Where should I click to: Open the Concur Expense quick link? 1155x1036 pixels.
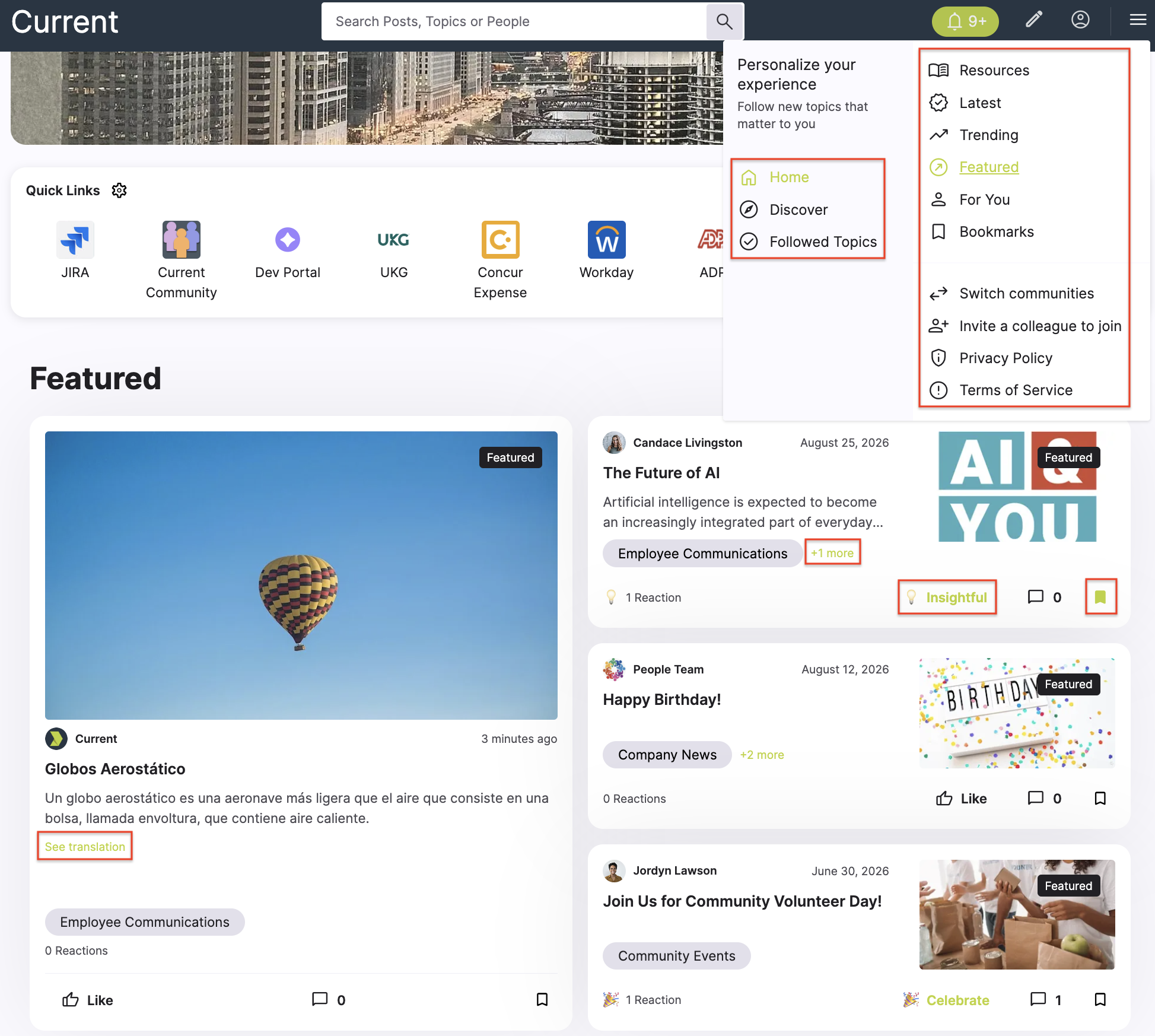coord(500,260)
